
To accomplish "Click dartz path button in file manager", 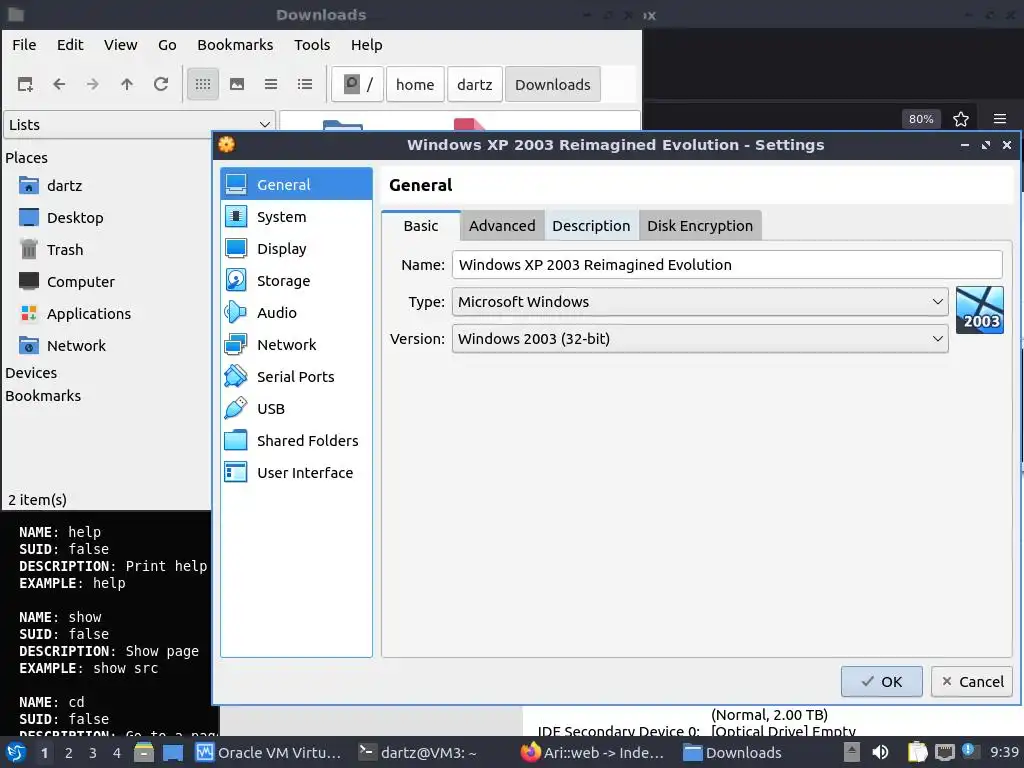I will tap(475, 84).
